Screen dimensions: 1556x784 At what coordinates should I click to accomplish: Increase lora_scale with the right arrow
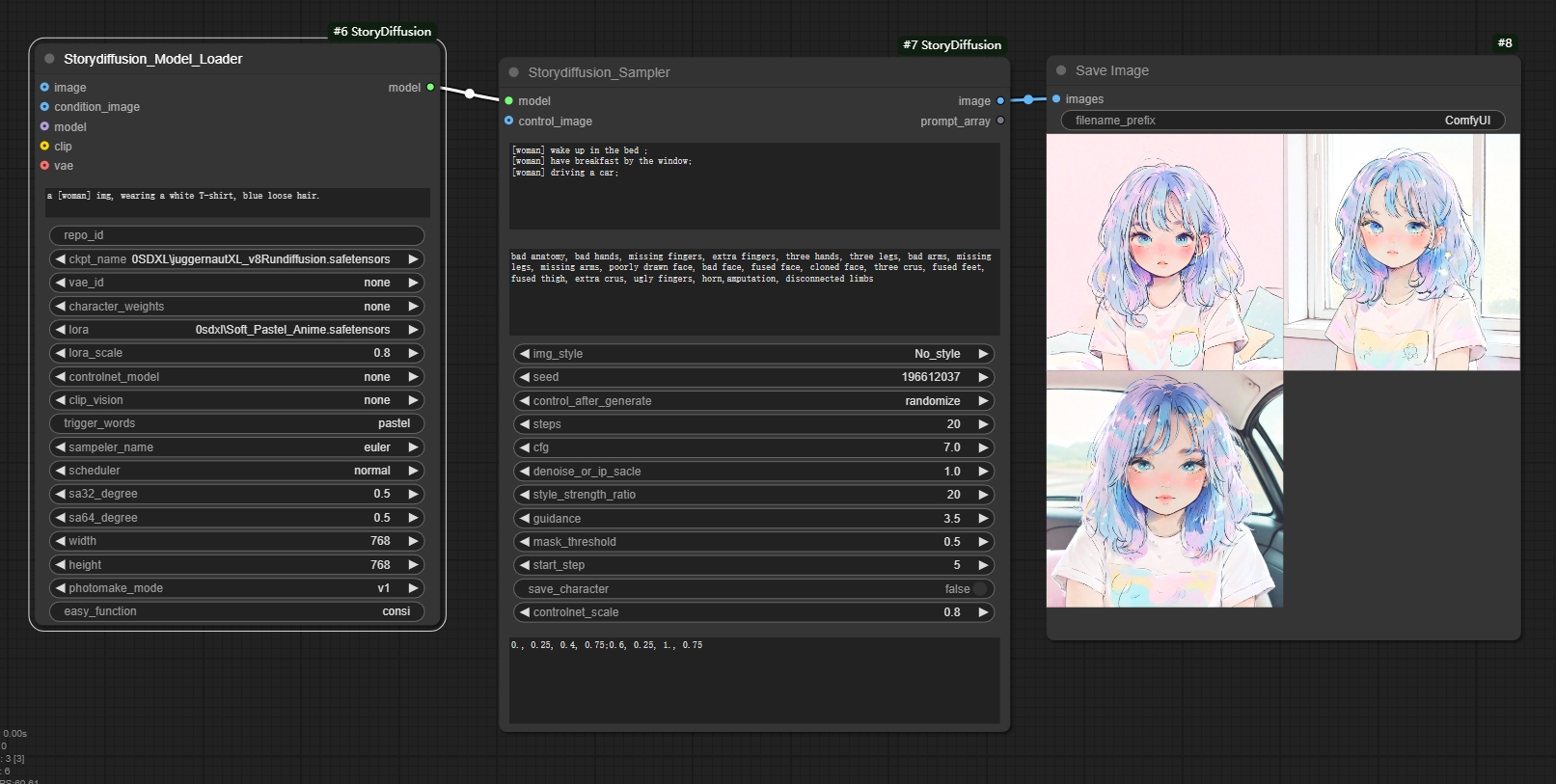(413, 353)
